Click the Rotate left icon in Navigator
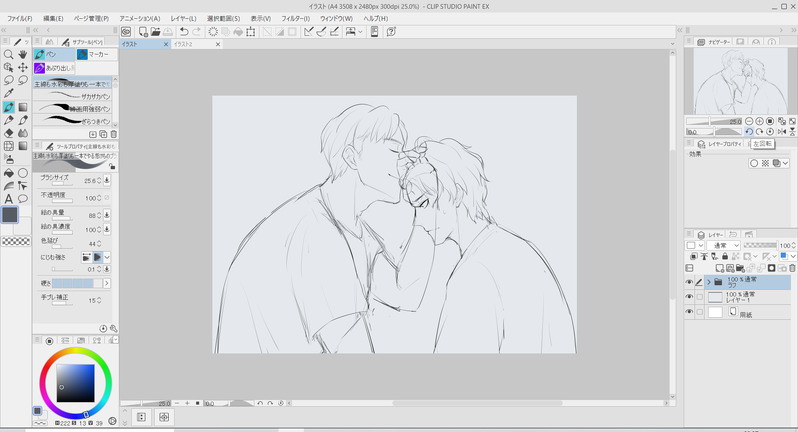 coord(749,131)
